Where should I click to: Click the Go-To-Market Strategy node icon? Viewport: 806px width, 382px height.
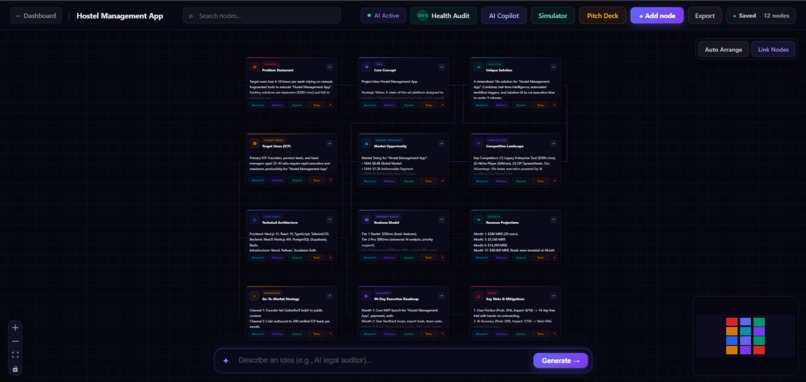click(x=254, y=296)
